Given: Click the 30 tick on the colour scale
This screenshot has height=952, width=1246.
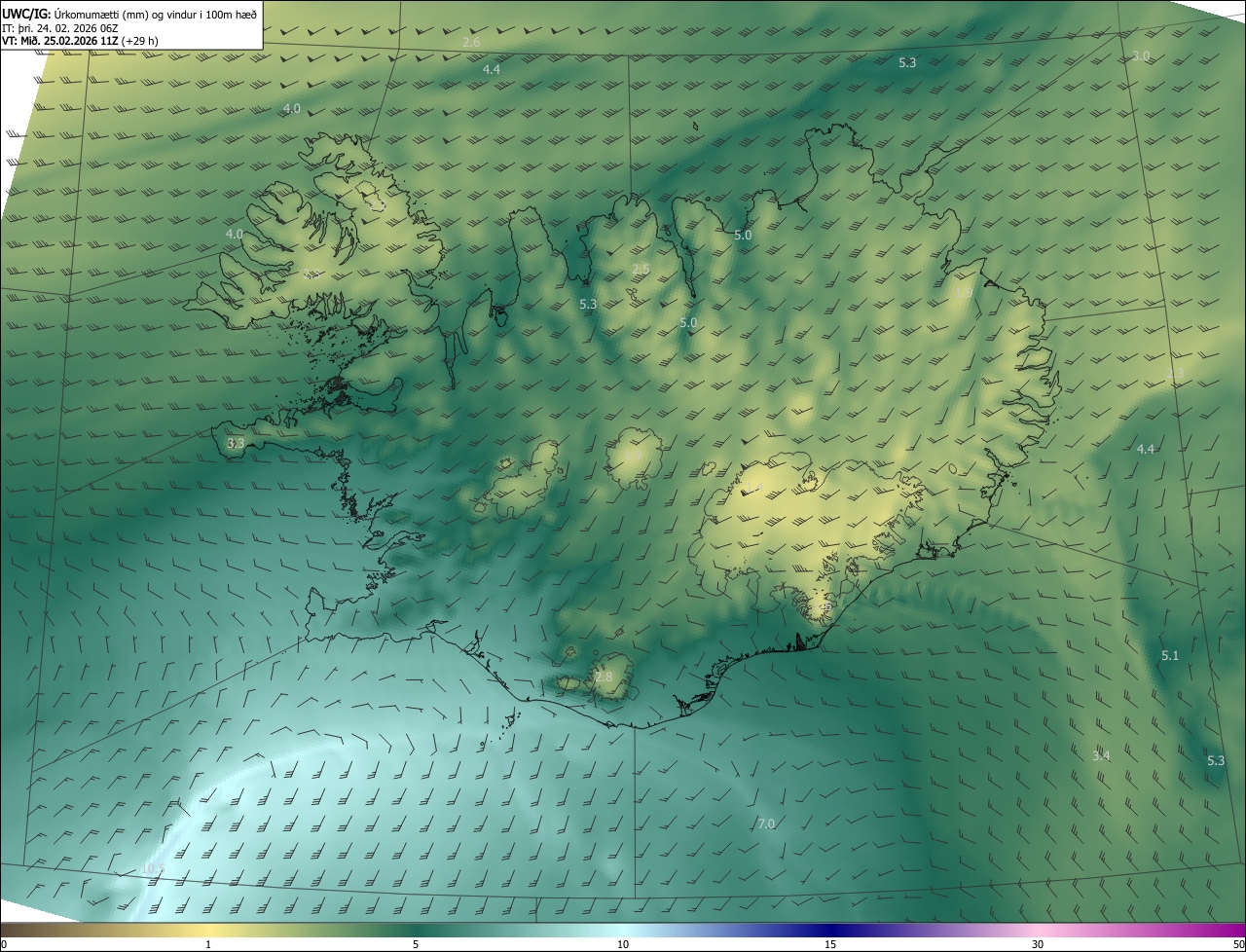Looking at the screenshot, I should [1038, 945].
